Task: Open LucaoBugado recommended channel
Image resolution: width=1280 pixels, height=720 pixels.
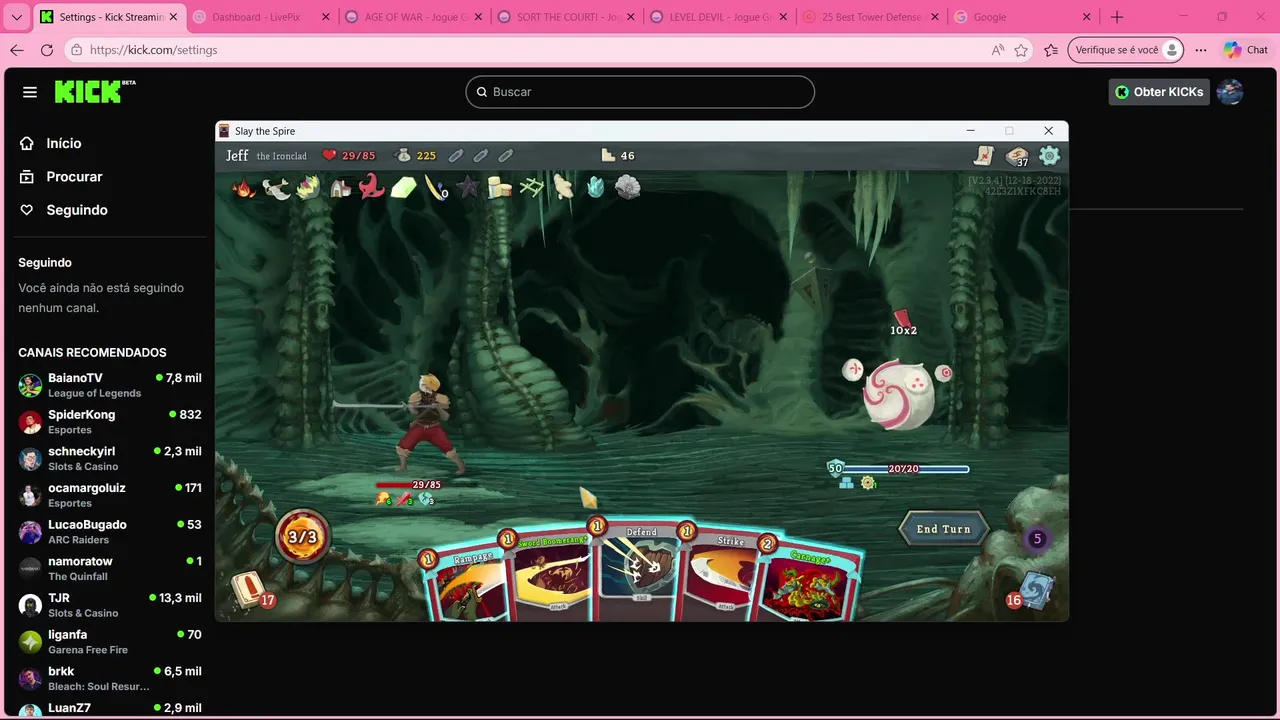Action: click(110, 531)
